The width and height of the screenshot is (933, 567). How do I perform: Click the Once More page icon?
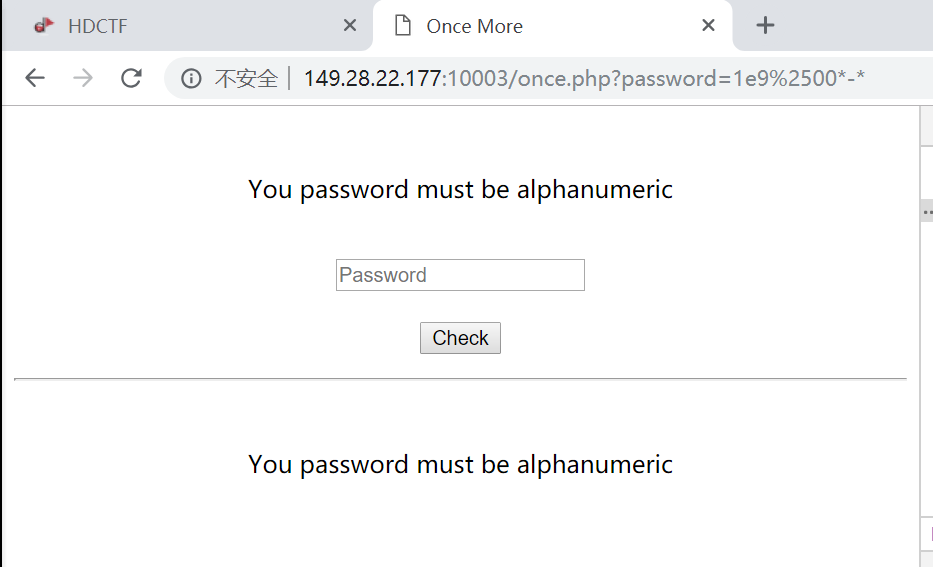403,26
